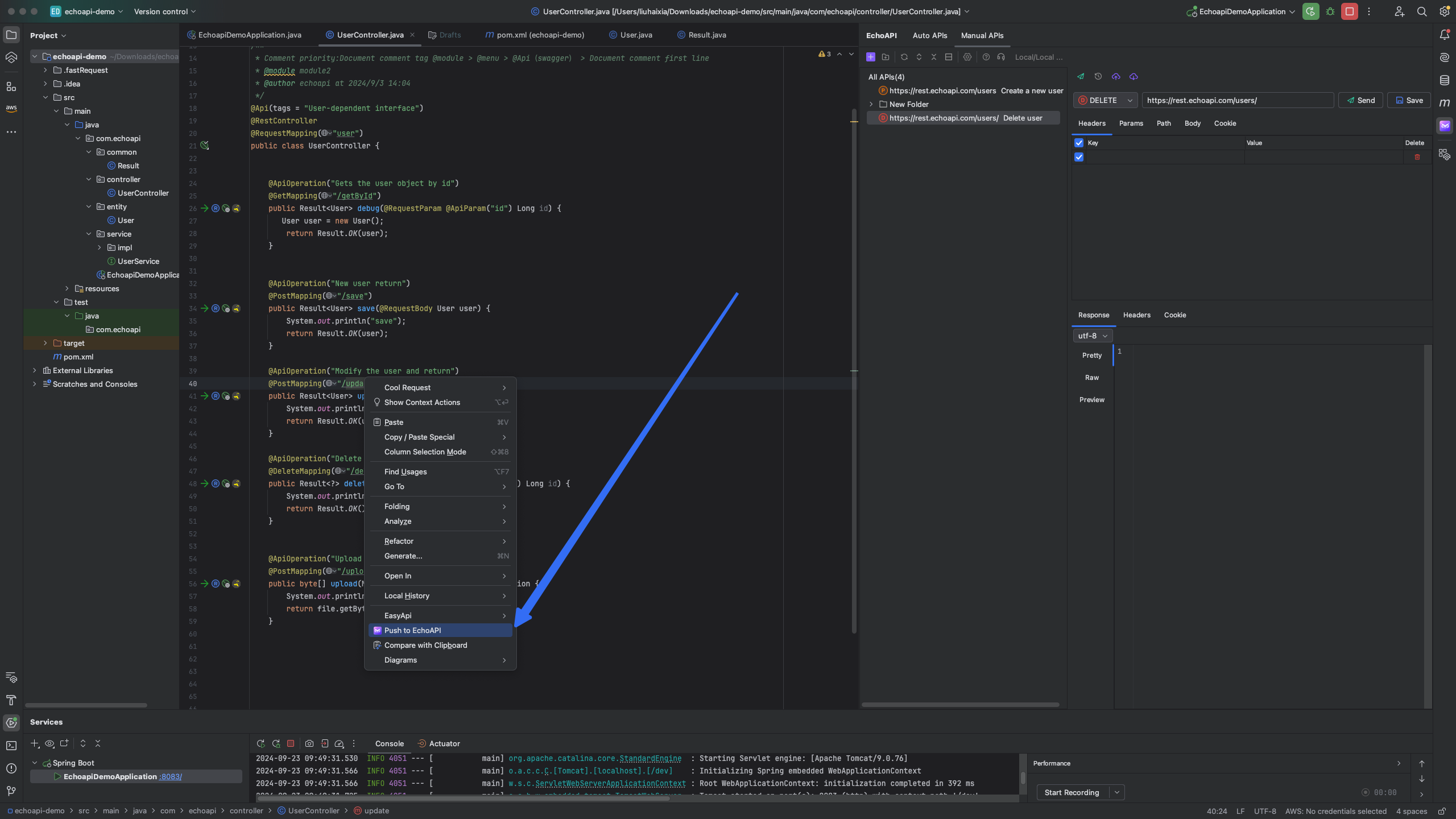Expand all items in EchoAPI tree

point(919,57)
